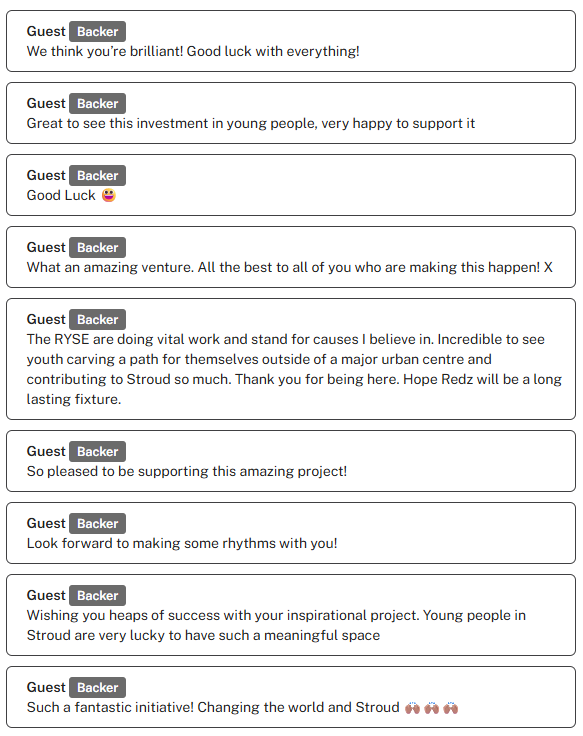Click Guest name on 'Look forward' comment
This screenshot has height=736, width=583.
(46, 523)
